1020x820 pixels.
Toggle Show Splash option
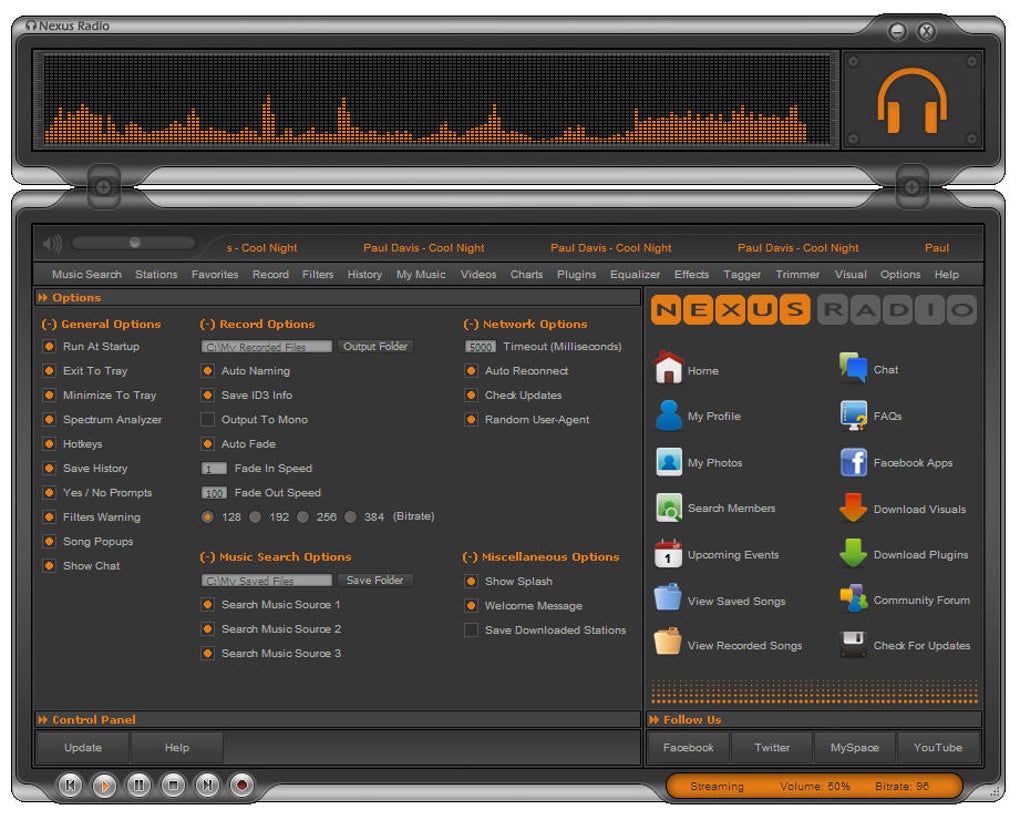471,581
